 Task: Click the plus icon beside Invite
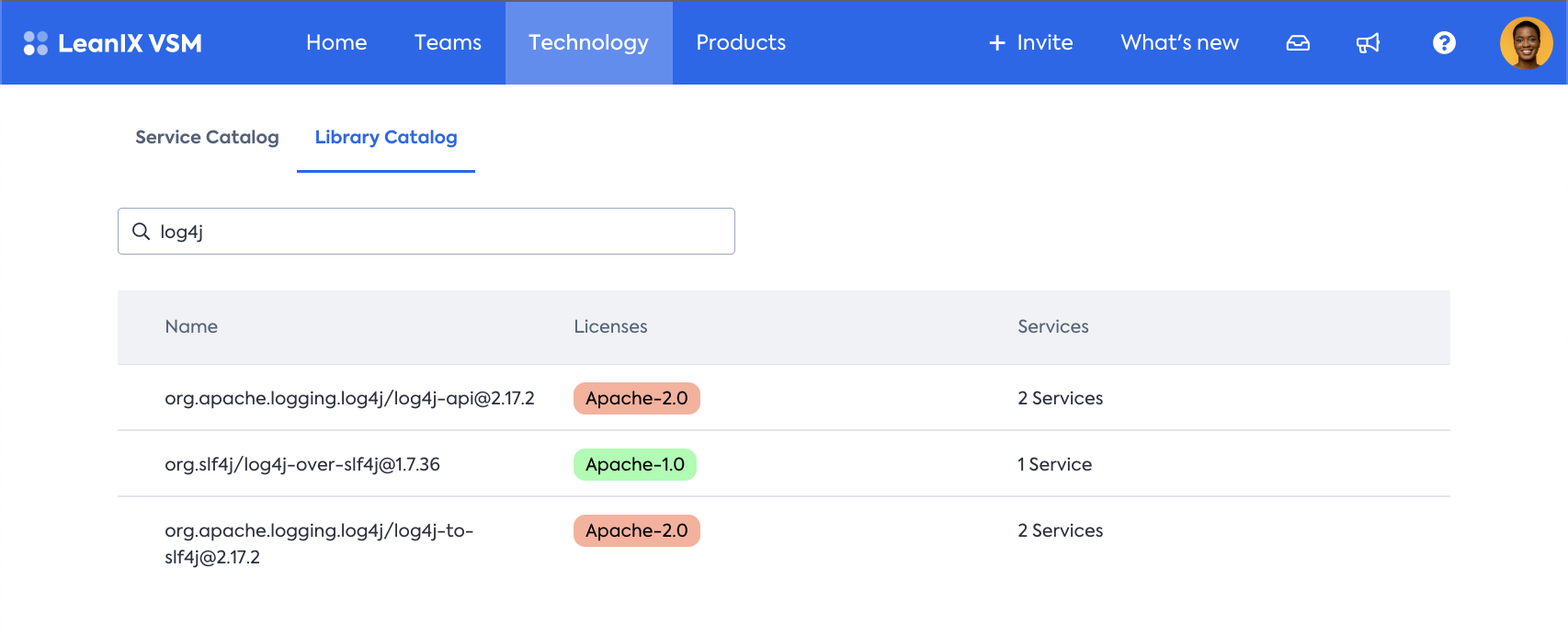[x=997, y=43]
